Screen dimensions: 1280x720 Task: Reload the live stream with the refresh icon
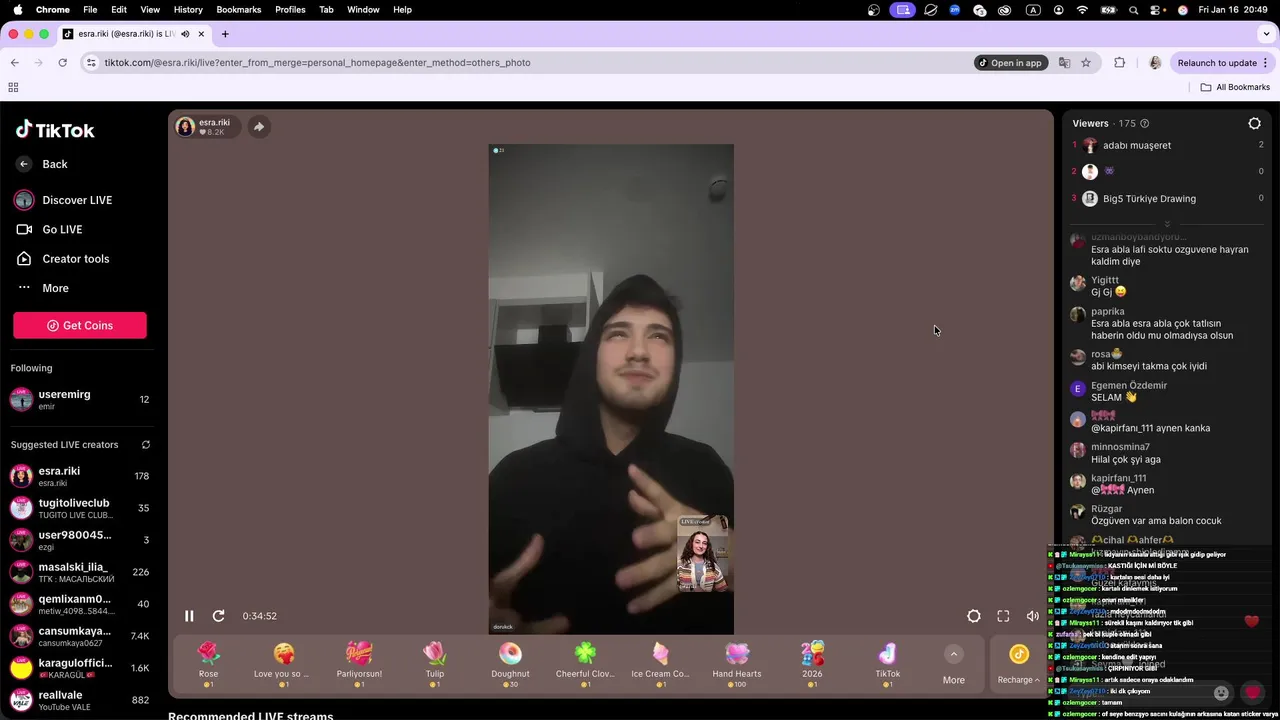[219, 616]
